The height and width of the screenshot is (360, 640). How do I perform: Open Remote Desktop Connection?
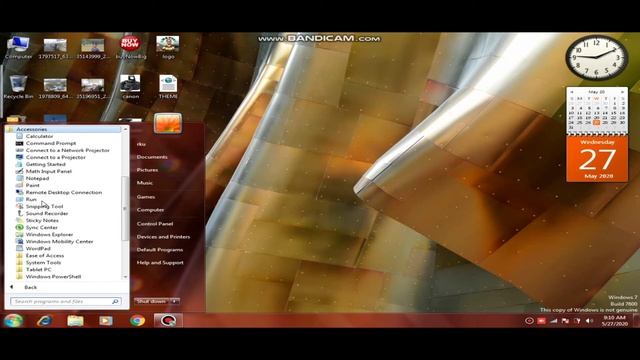64,192
